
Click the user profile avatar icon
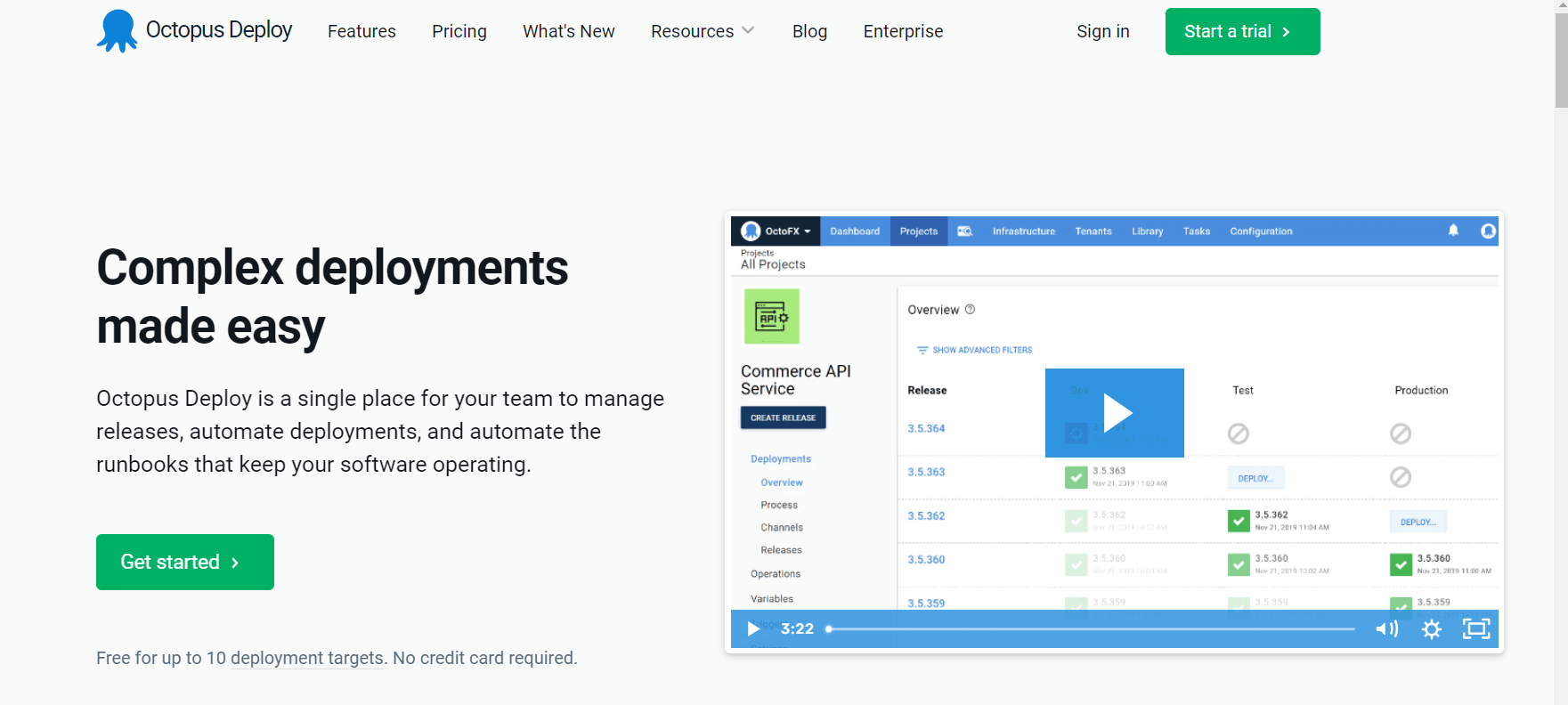coord(1488,231)
